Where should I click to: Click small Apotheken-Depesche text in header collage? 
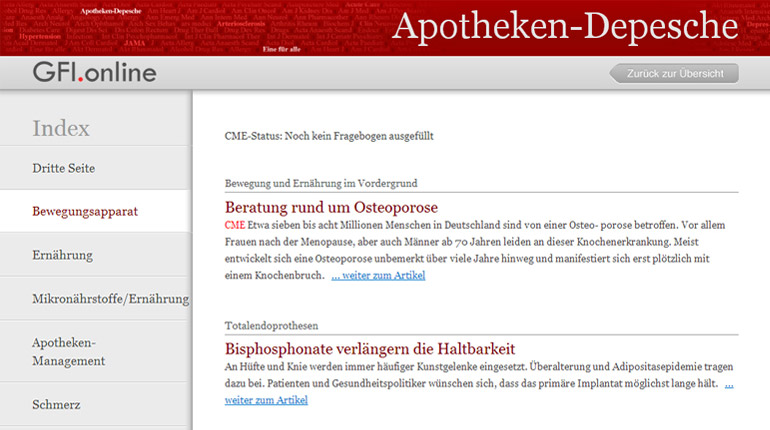tap(111, 11)
